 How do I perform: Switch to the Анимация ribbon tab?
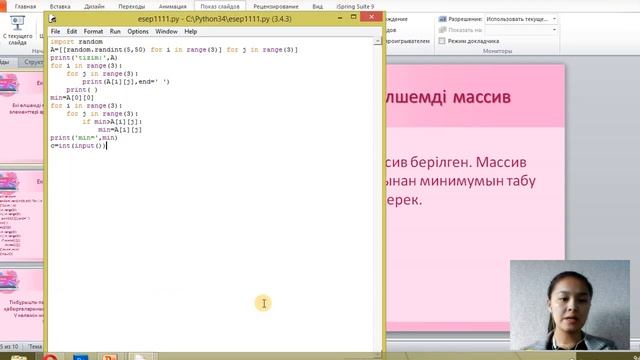point(173,7)
